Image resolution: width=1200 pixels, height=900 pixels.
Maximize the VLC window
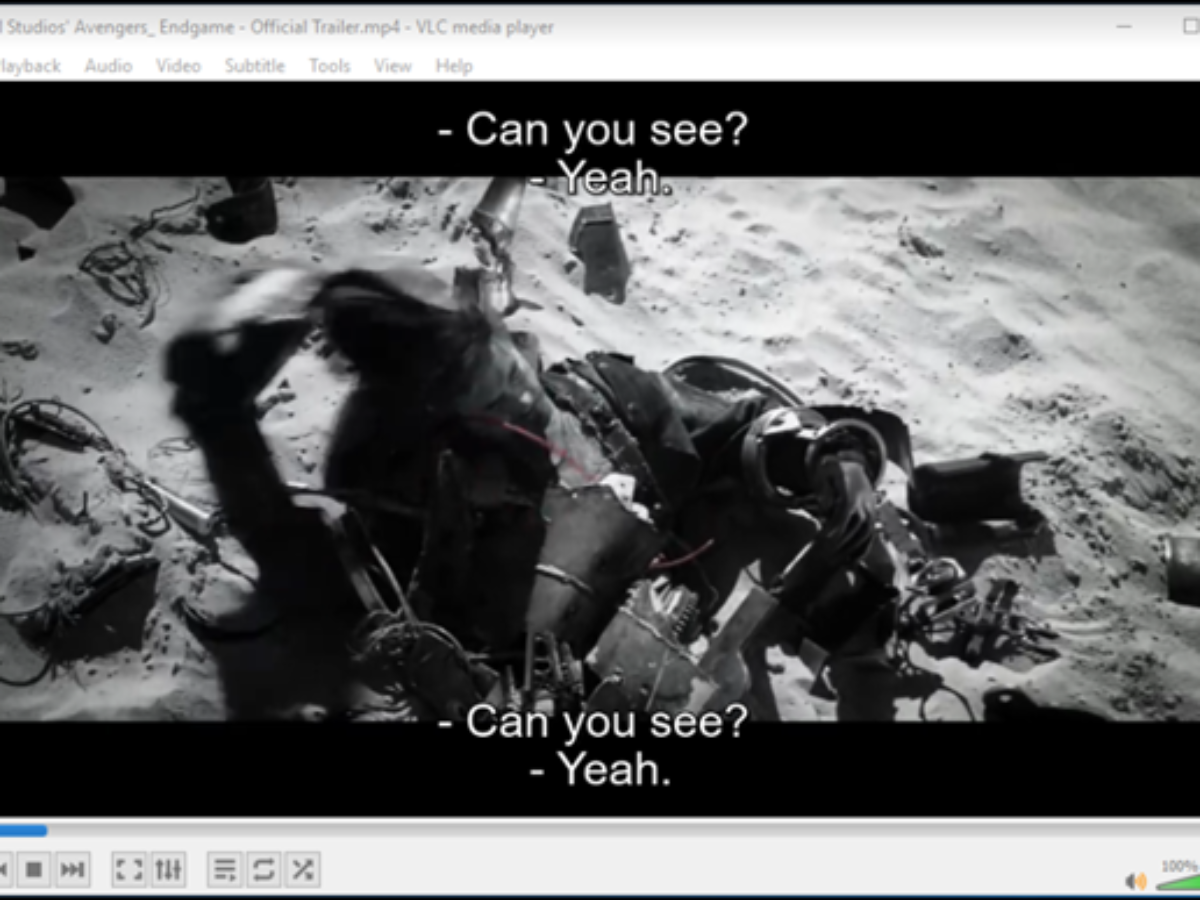(1189, 27)
